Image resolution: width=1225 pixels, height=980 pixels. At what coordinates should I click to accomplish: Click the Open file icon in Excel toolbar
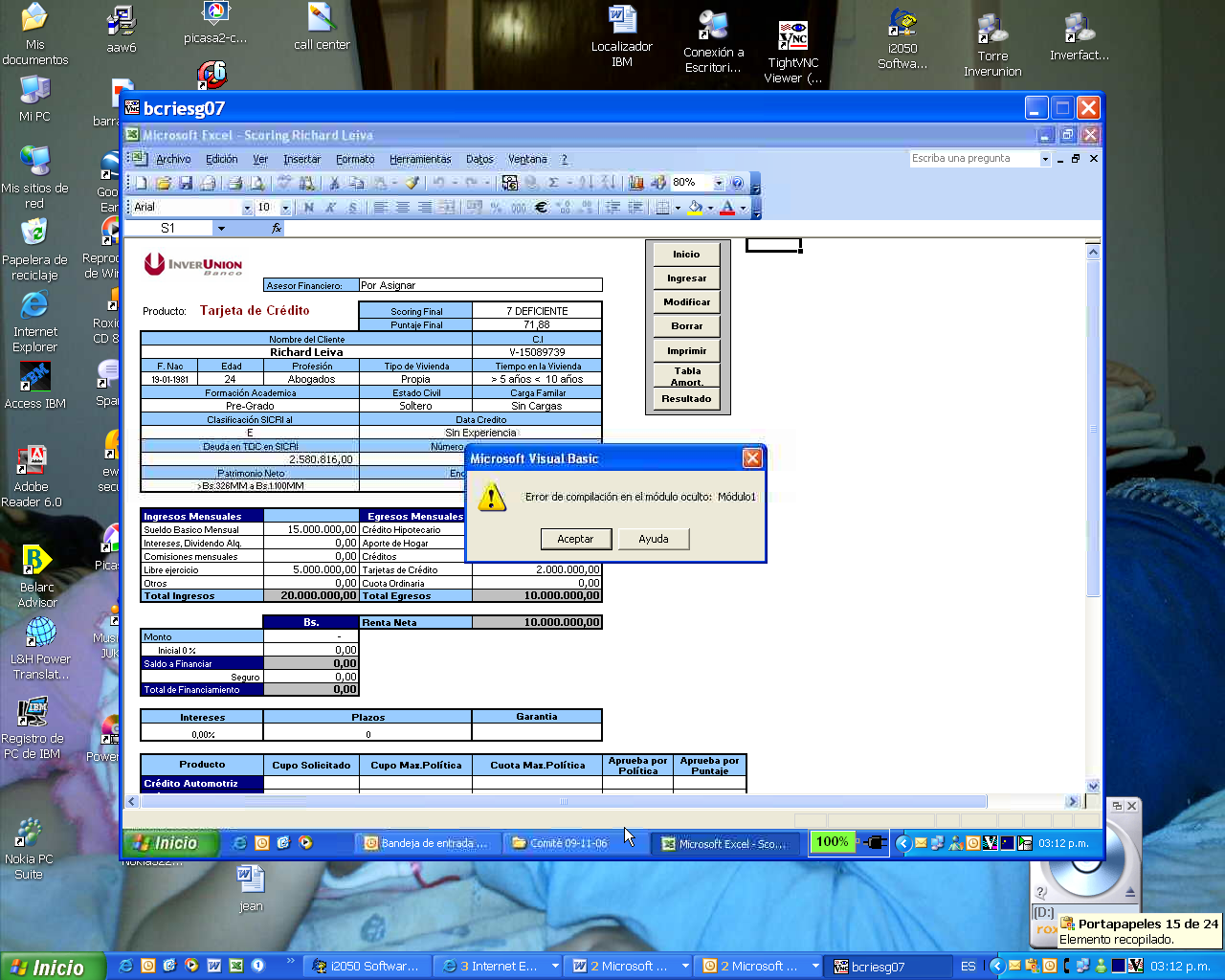tap(164, 183)
